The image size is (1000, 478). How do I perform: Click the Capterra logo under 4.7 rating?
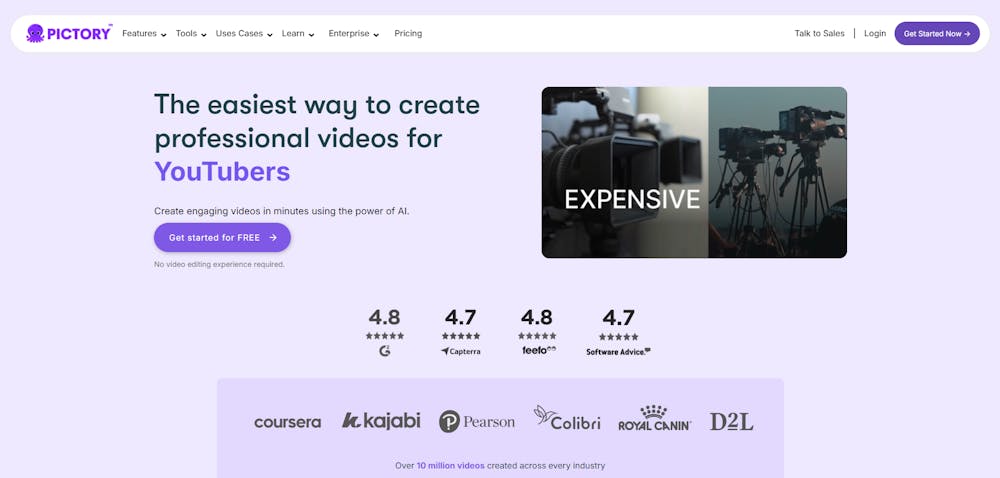(x=460, y=351)
